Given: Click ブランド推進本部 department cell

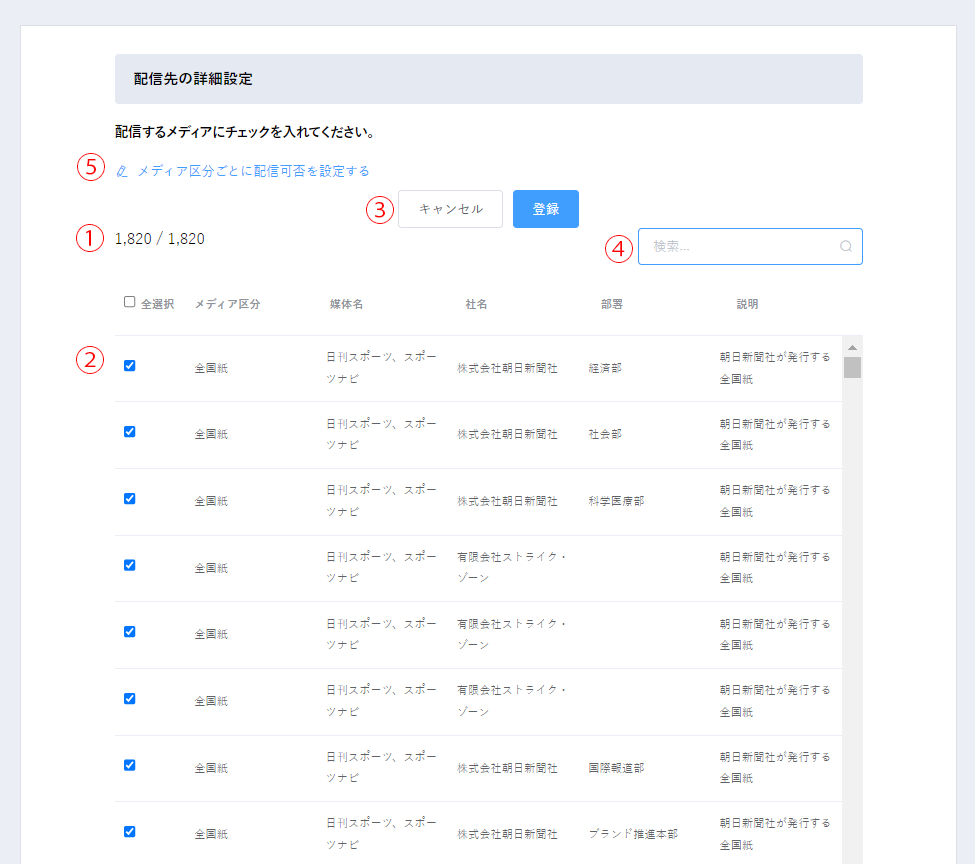Looking at the screenshot, I should (x=633, y=834).
